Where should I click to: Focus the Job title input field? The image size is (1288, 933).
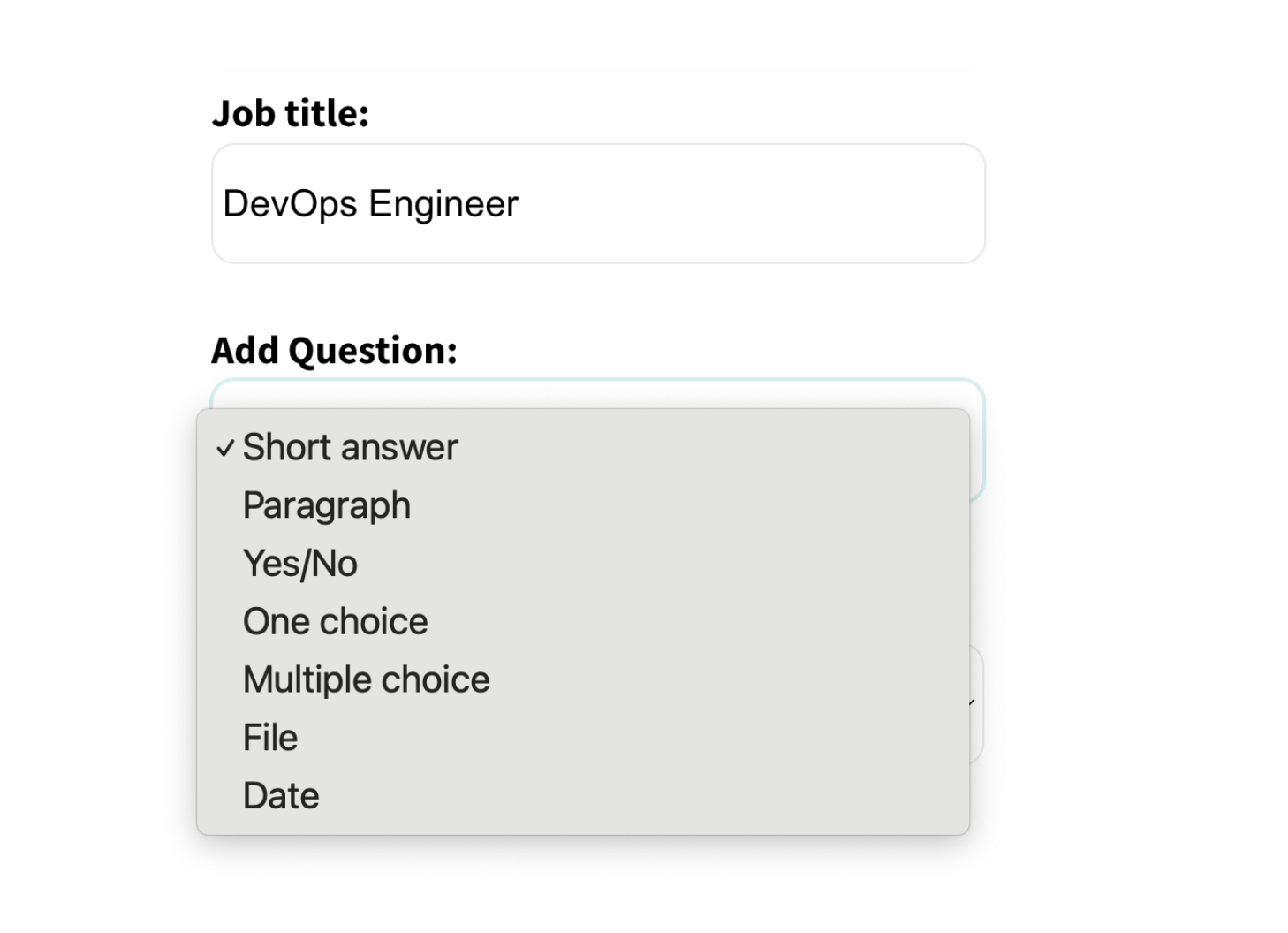point(598,203)
